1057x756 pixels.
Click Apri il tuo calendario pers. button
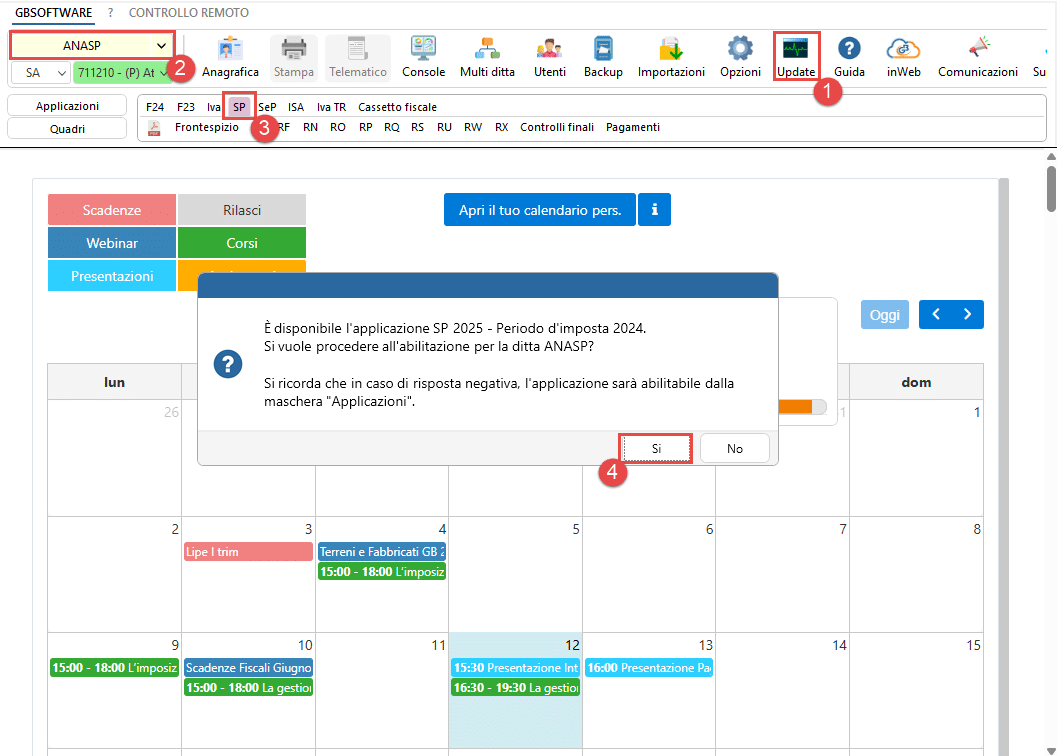539,210
